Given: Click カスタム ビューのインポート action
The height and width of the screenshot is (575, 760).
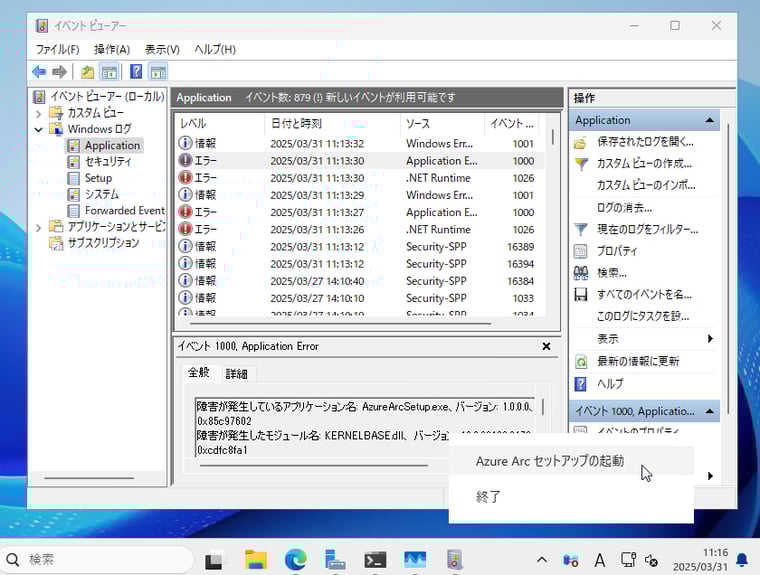Looking at the screenshot, I should pyautogui.click(x=646, y=185).
